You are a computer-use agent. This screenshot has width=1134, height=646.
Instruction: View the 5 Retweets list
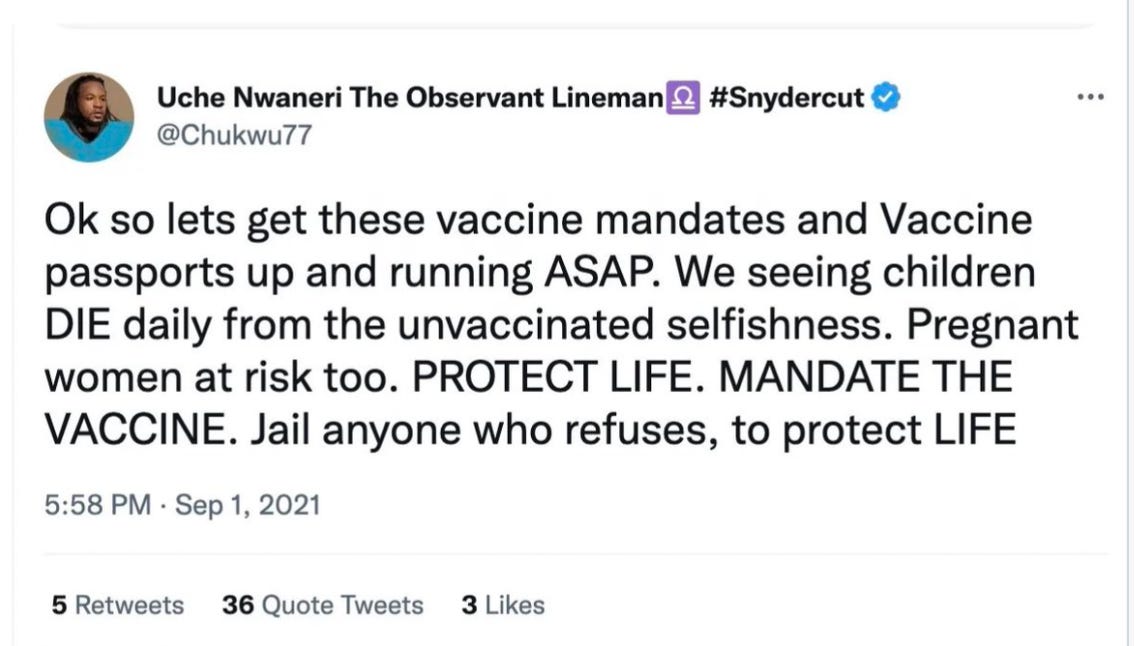pyautogui.click(x=117, y=605)
